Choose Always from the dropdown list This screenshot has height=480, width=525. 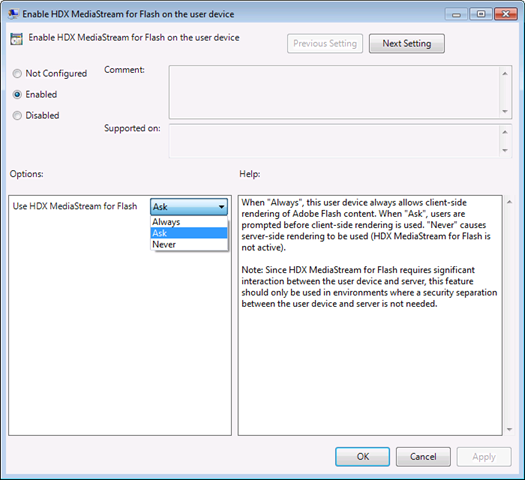[189, 222]
